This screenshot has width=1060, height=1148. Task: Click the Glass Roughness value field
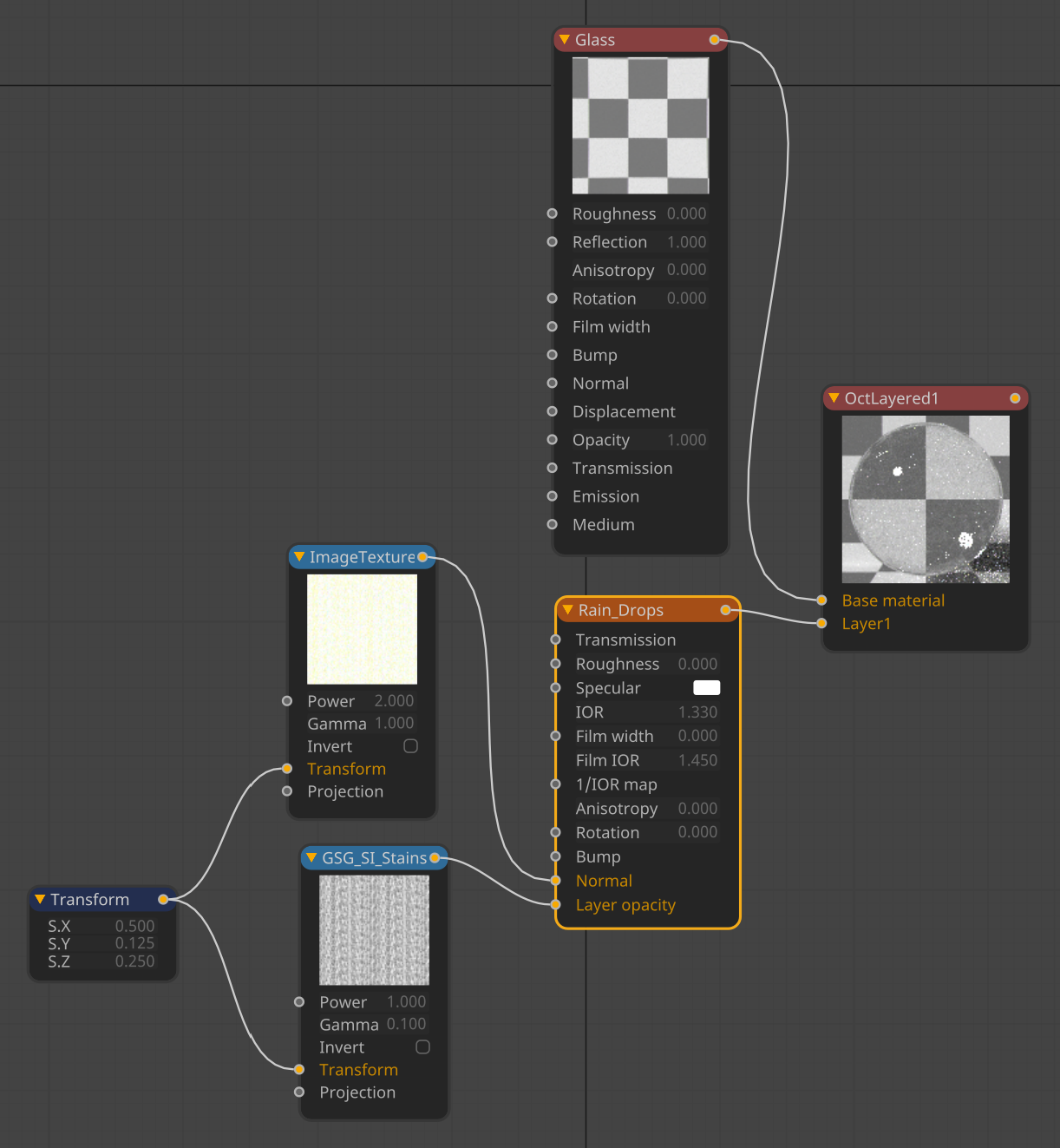[x=686, y=213]
